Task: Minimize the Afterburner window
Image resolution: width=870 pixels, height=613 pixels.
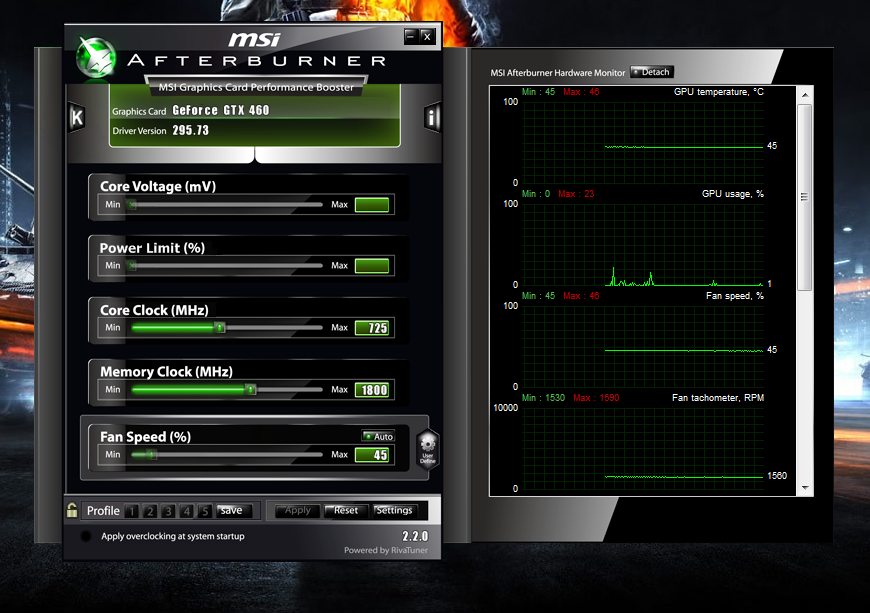Action: [411, 37]
